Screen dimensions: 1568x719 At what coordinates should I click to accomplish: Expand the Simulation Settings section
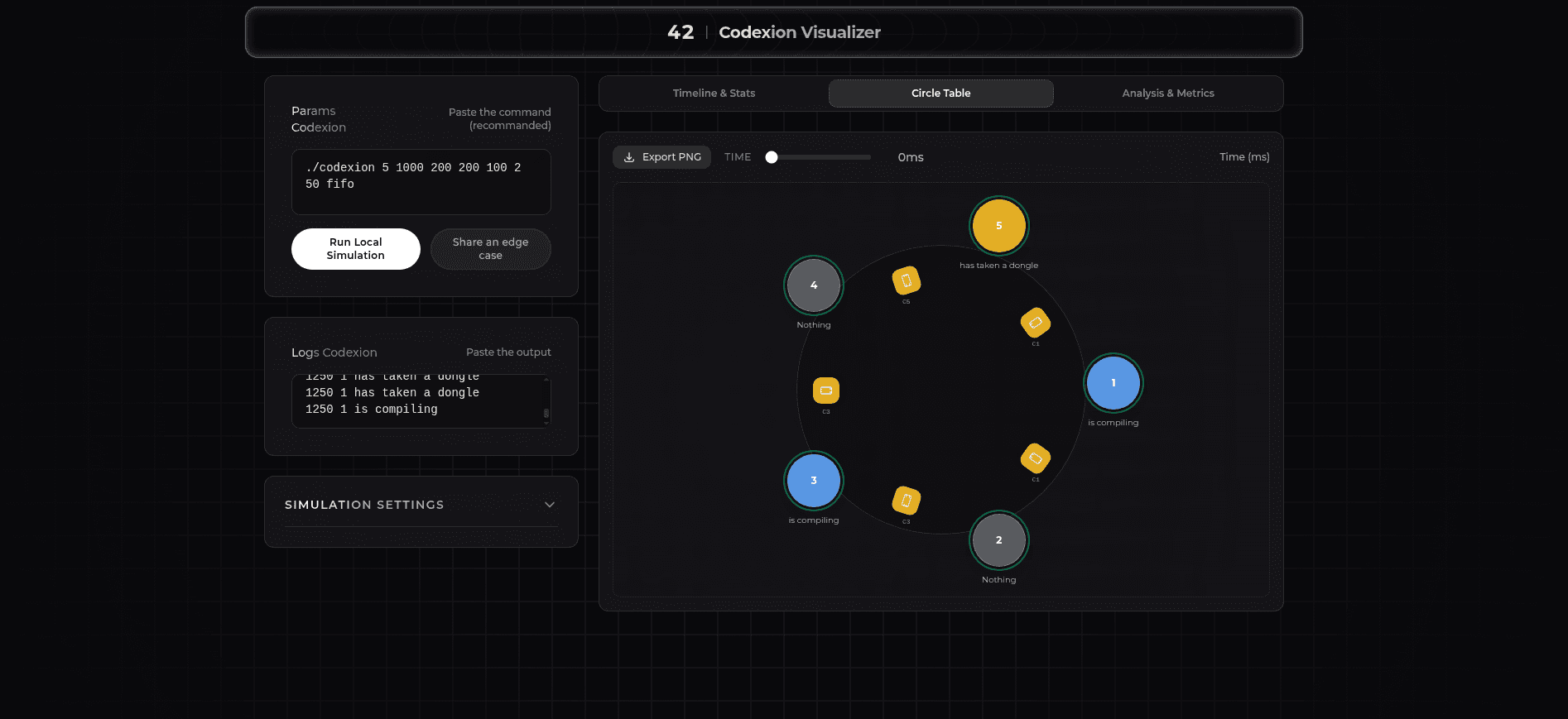[421, 505]
